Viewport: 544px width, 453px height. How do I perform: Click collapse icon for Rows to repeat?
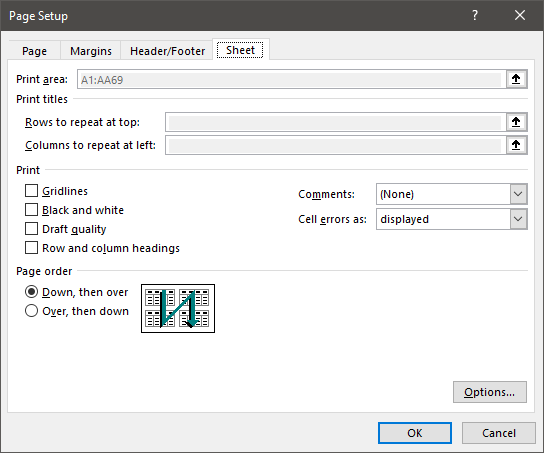coord(516,122)
